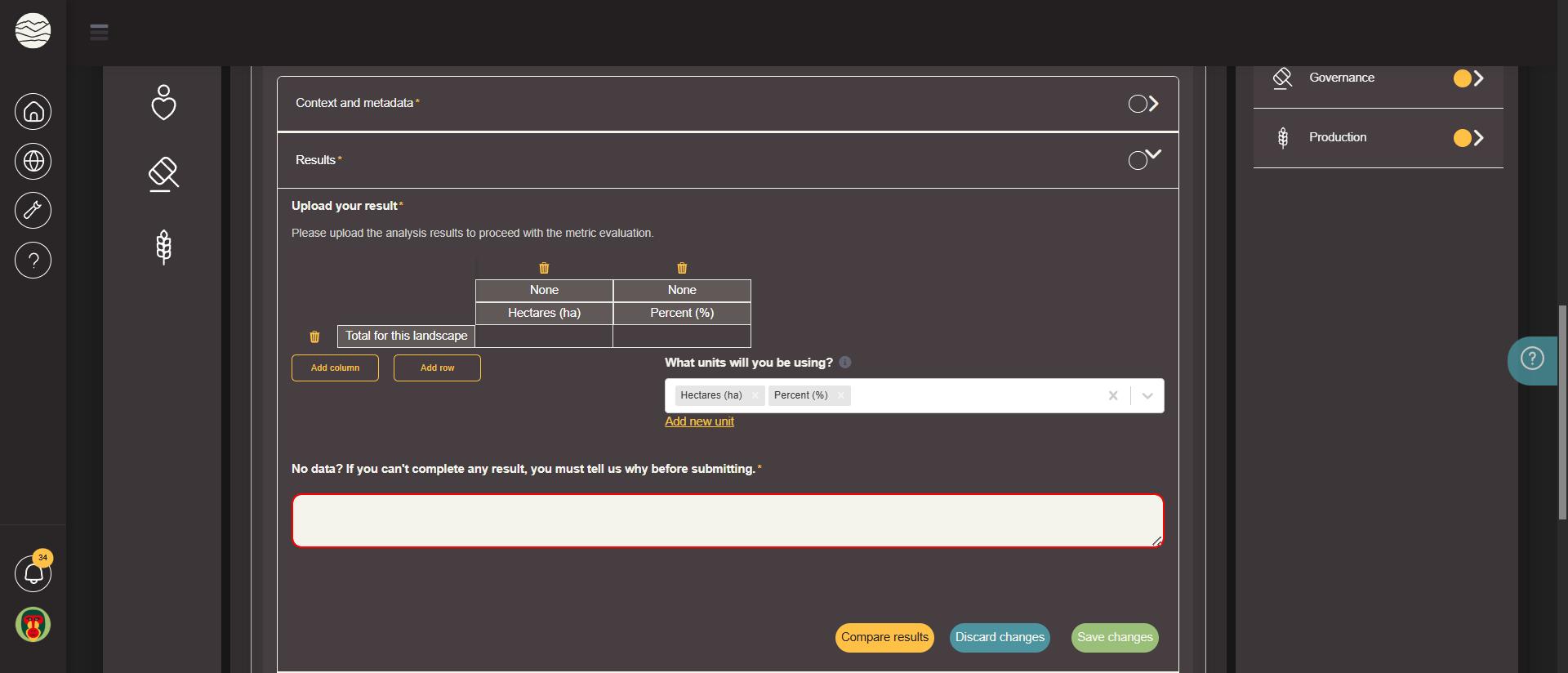The width and height of the screenshot is (1568, 673).
Task: Click the home icon in left sidebar
Action: [x=33, y=112]
